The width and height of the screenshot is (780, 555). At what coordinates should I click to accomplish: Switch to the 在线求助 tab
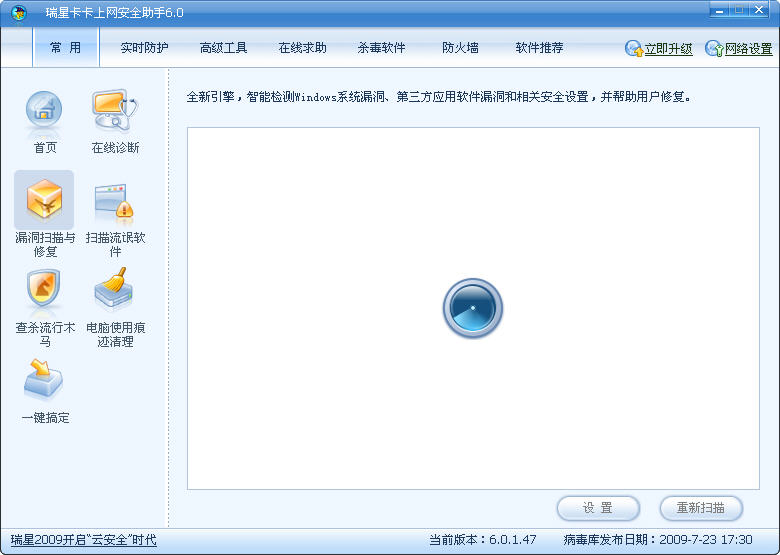302,48
